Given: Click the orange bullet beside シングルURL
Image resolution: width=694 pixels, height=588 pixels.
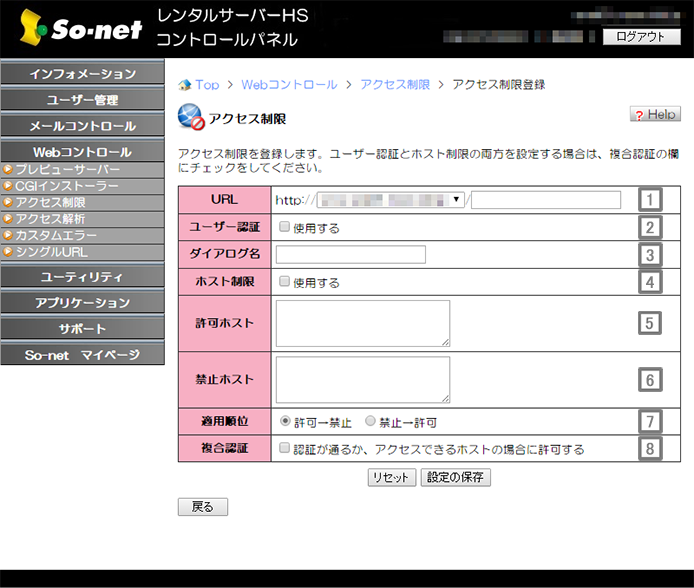Looking at the screenshot, I should click(x=8, y=252).
